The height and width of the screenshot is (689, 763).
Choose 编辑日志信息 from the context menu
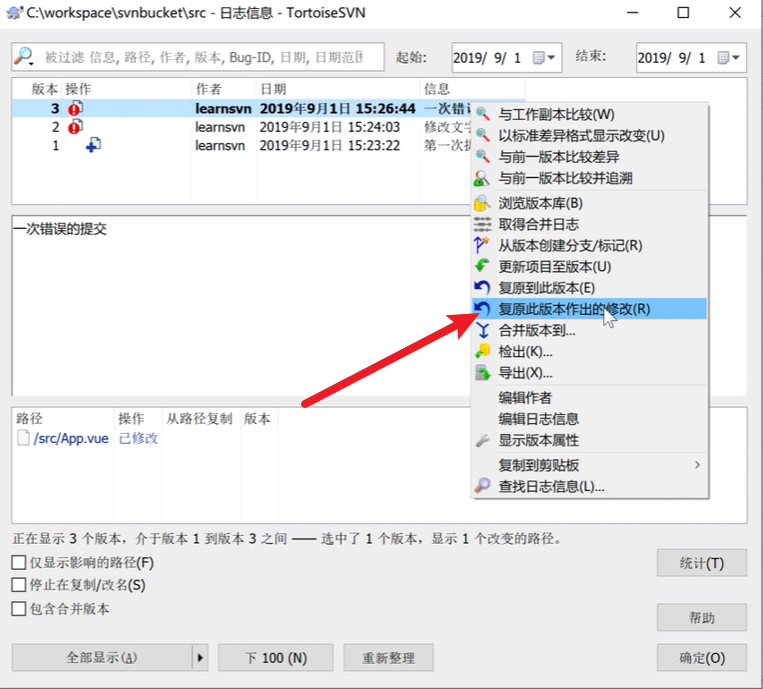coord(539,418)
